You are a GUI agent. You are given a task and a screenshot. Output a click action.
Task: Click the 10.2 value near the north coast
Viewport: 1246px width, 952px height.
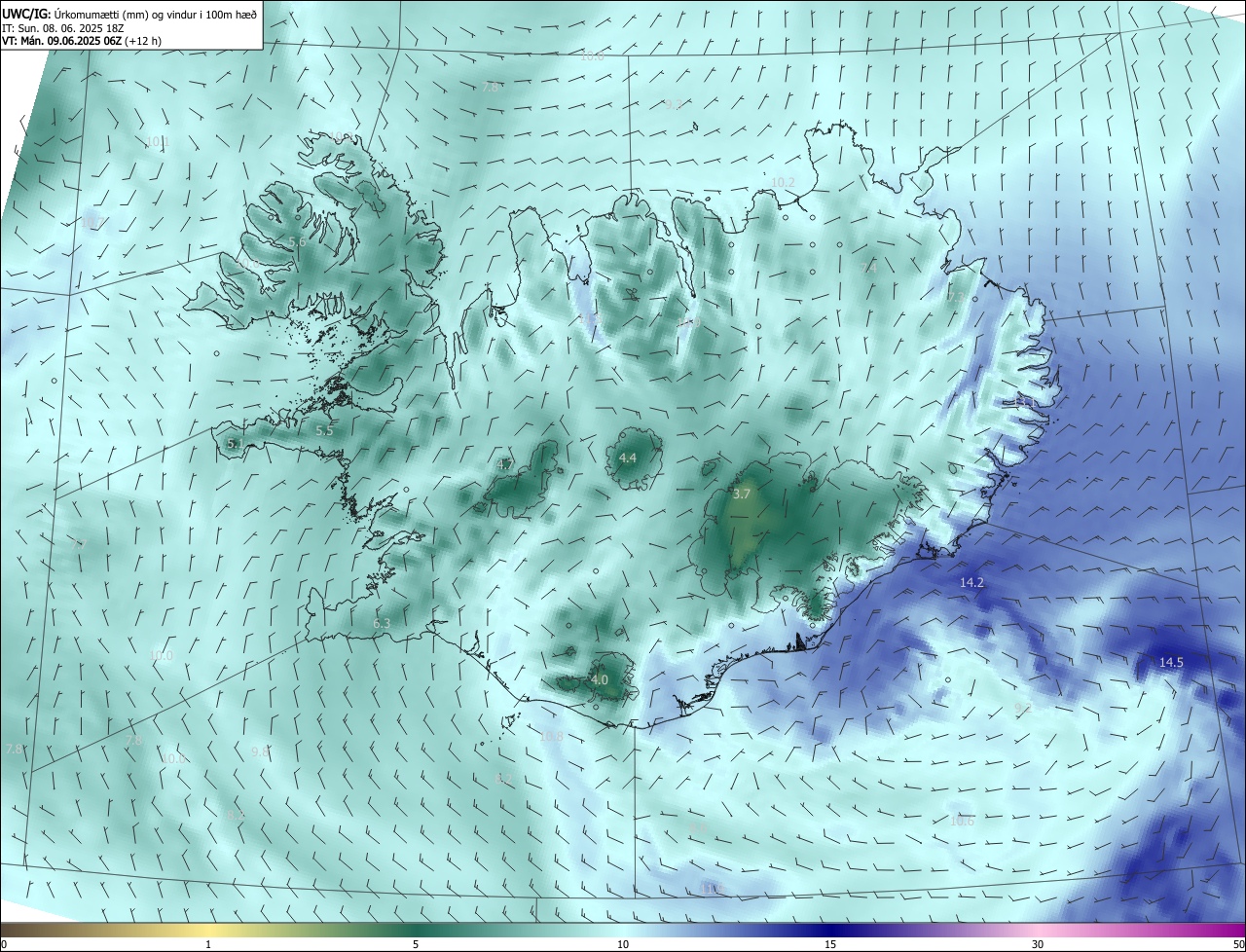click(x=783, y=182)
